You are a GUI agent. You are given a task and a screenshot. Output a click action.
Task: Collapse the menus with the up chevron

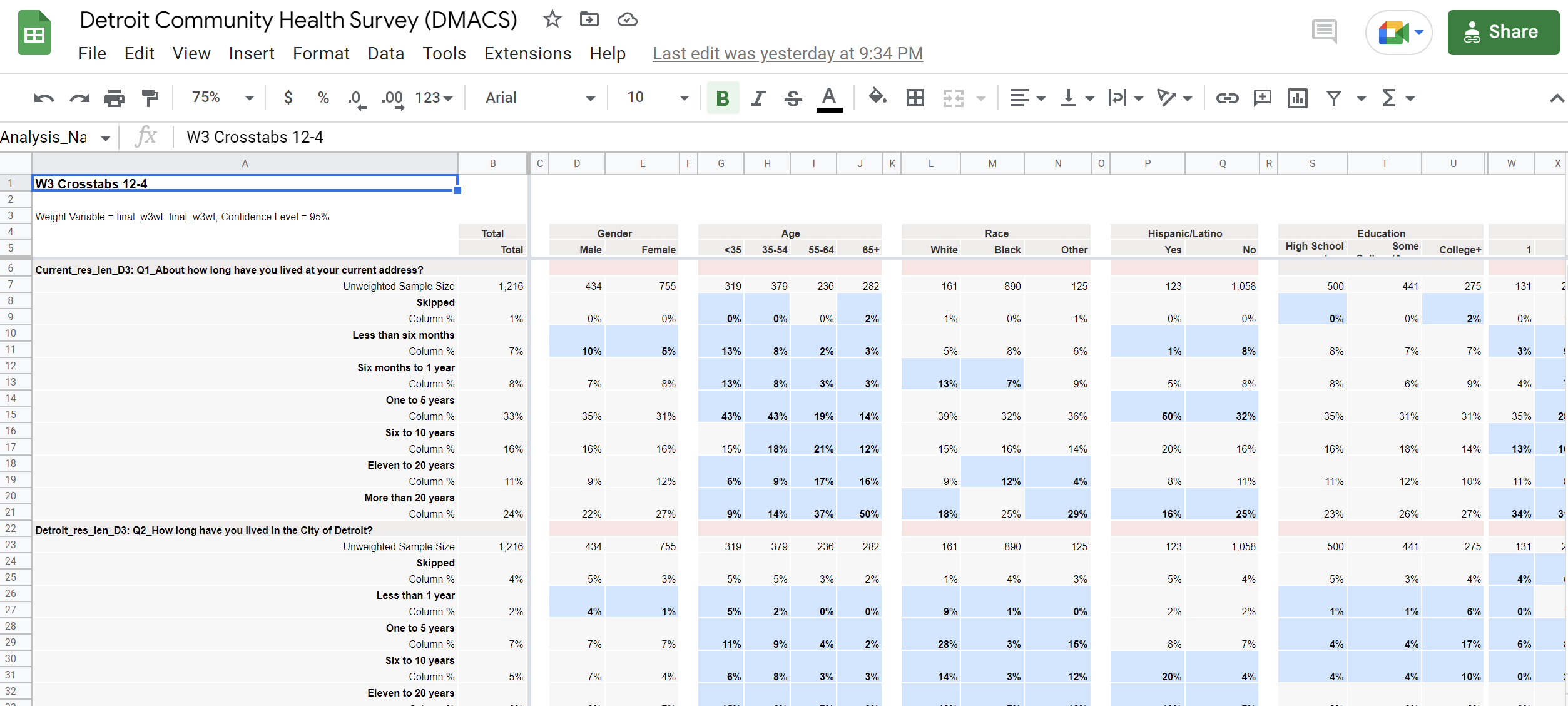1556,98
